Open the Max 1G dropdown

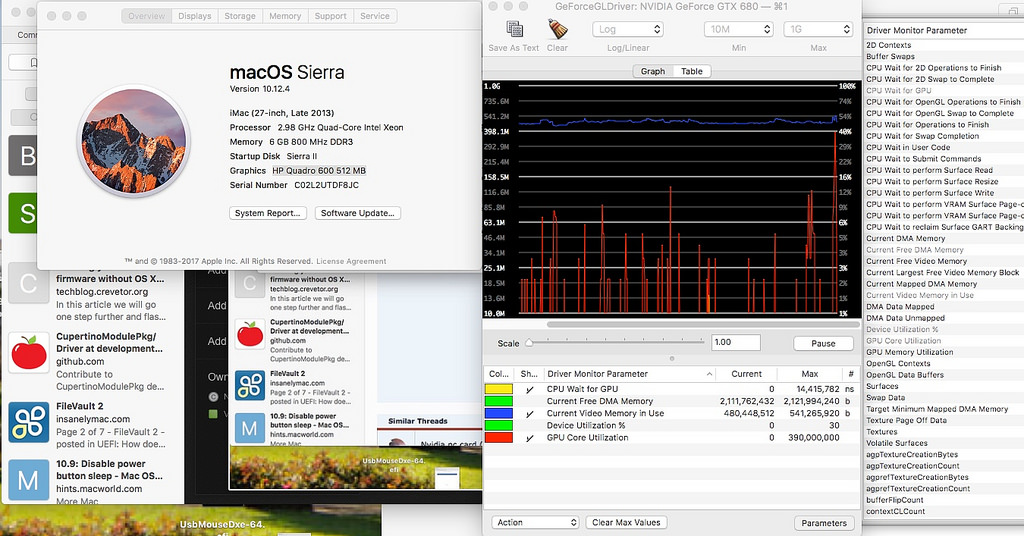click(x=818, y=29)
